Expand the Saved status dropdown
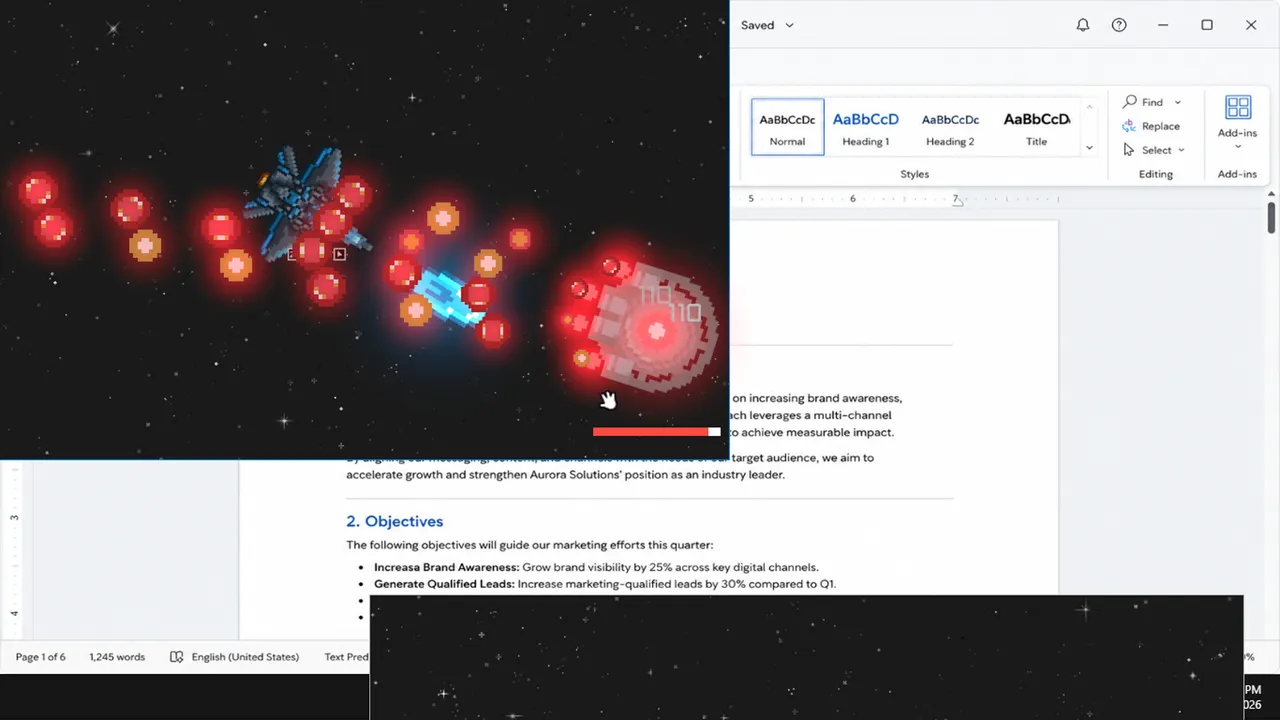Viewport: 1280px width, 720px height. pos(789,25)
